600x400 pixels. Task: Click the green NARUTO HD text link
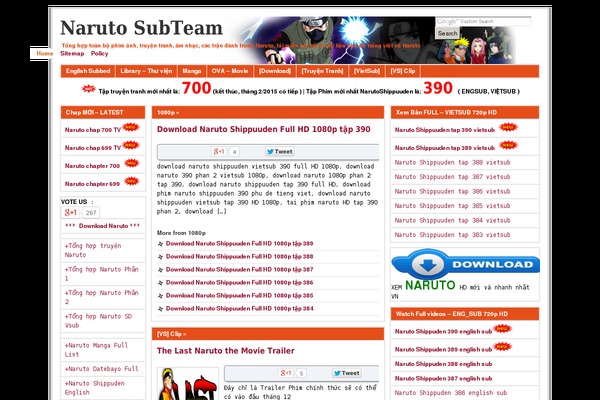click(x=430, y=285)
